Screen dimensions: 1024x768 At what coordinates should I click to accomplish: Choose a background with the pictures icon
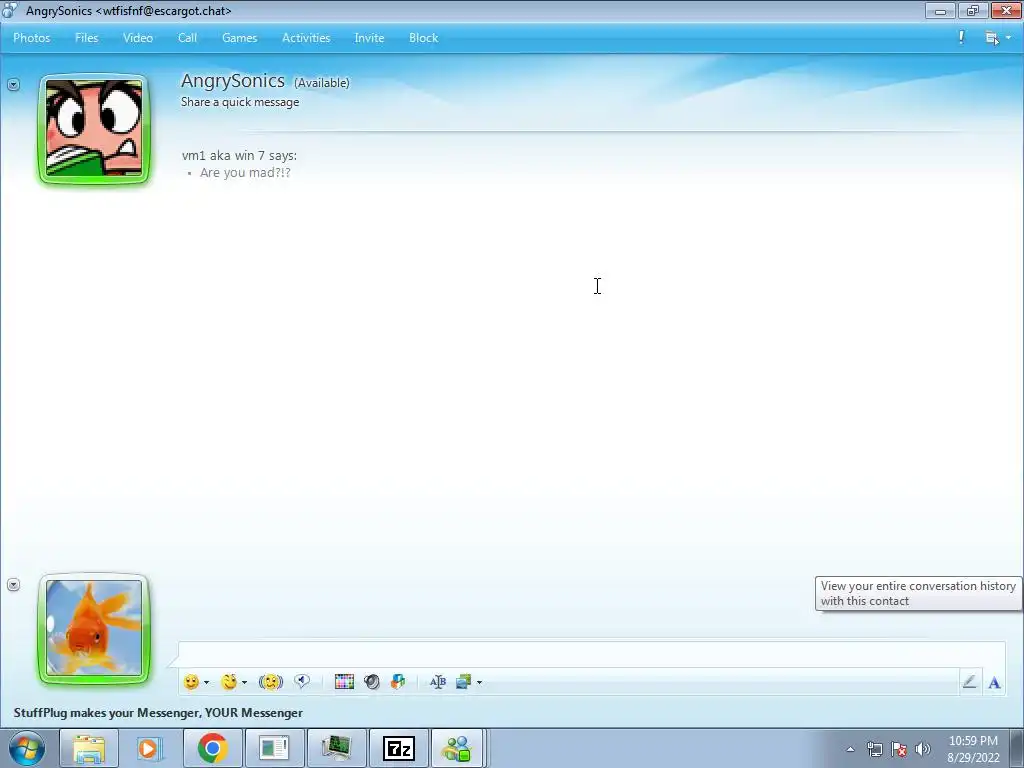point(464,682)
